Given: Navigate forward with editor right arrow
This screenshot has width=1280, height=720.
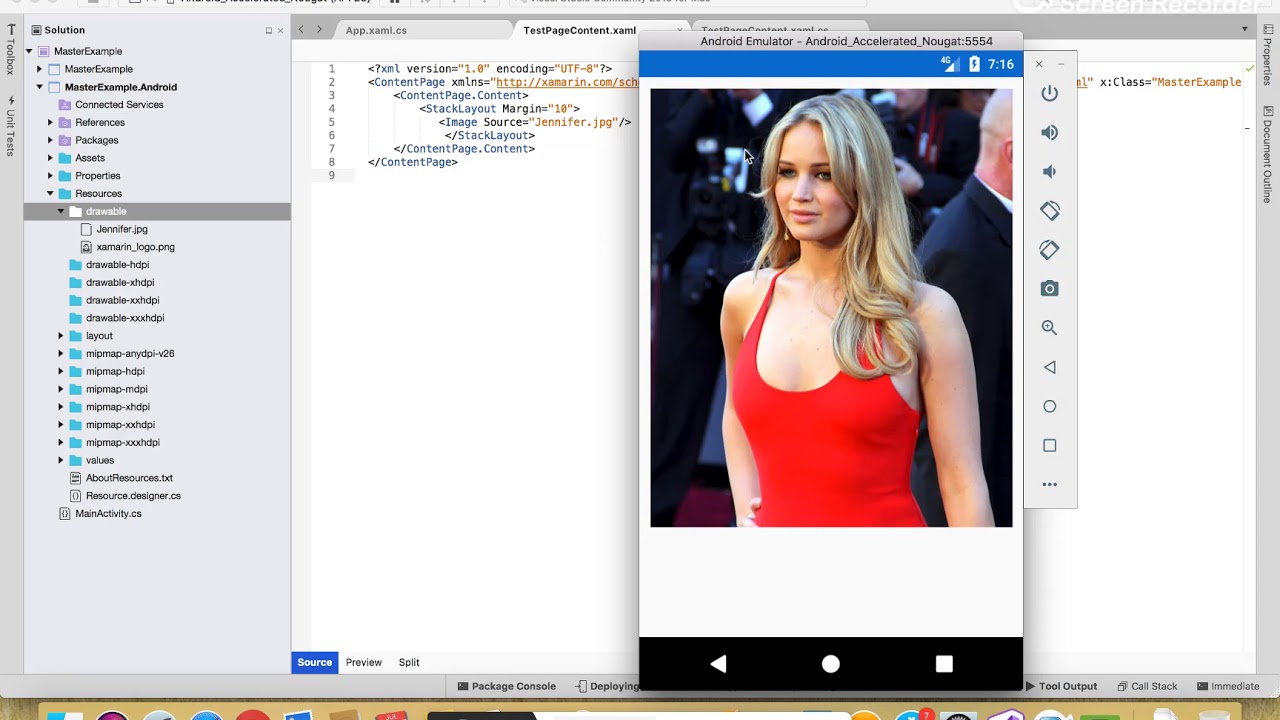Looking at the screenshot, I should [x=319, y=30].
